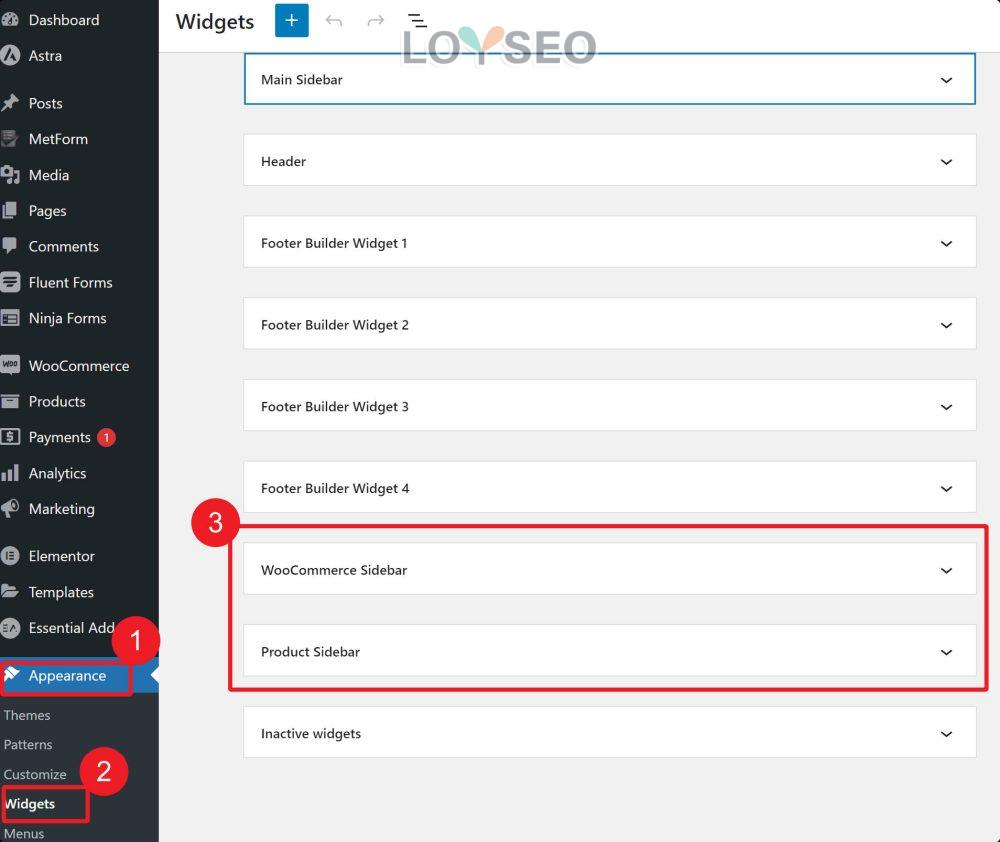The height and width of the screenshot is (842, 1000).
Task: Select the Appearance menu label
Action: (67, 676)
